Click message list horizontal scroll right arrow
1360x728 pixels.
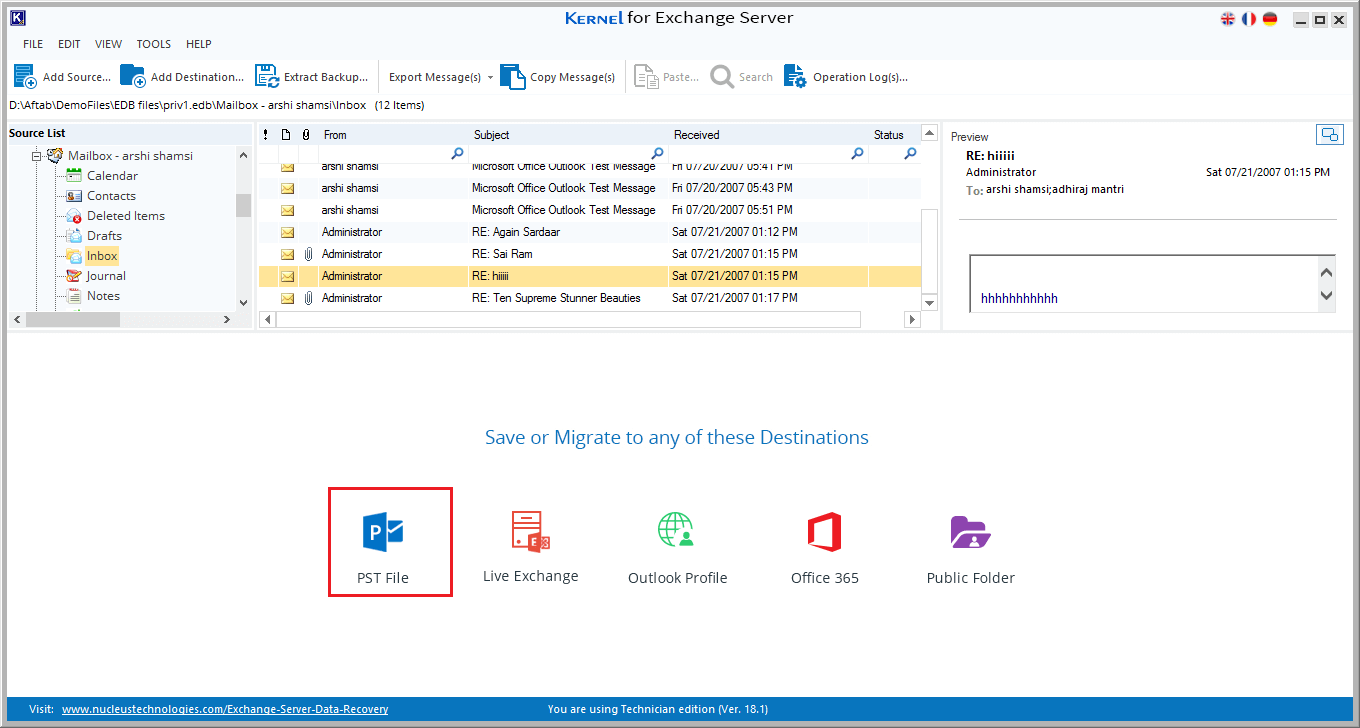(x=911, y=319)
